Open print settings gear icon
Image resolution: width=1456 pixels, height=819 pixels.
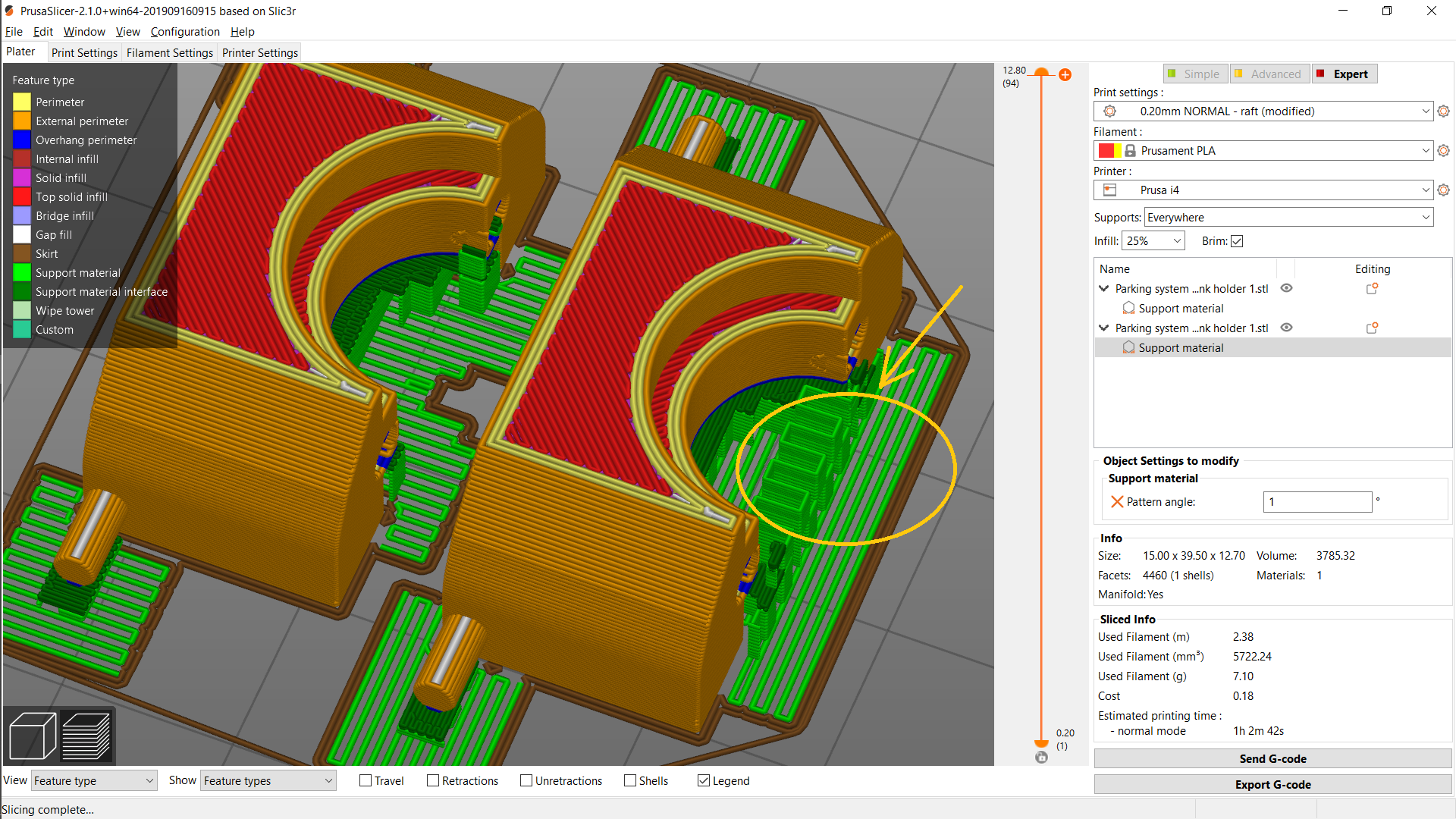pos(1443,111)
